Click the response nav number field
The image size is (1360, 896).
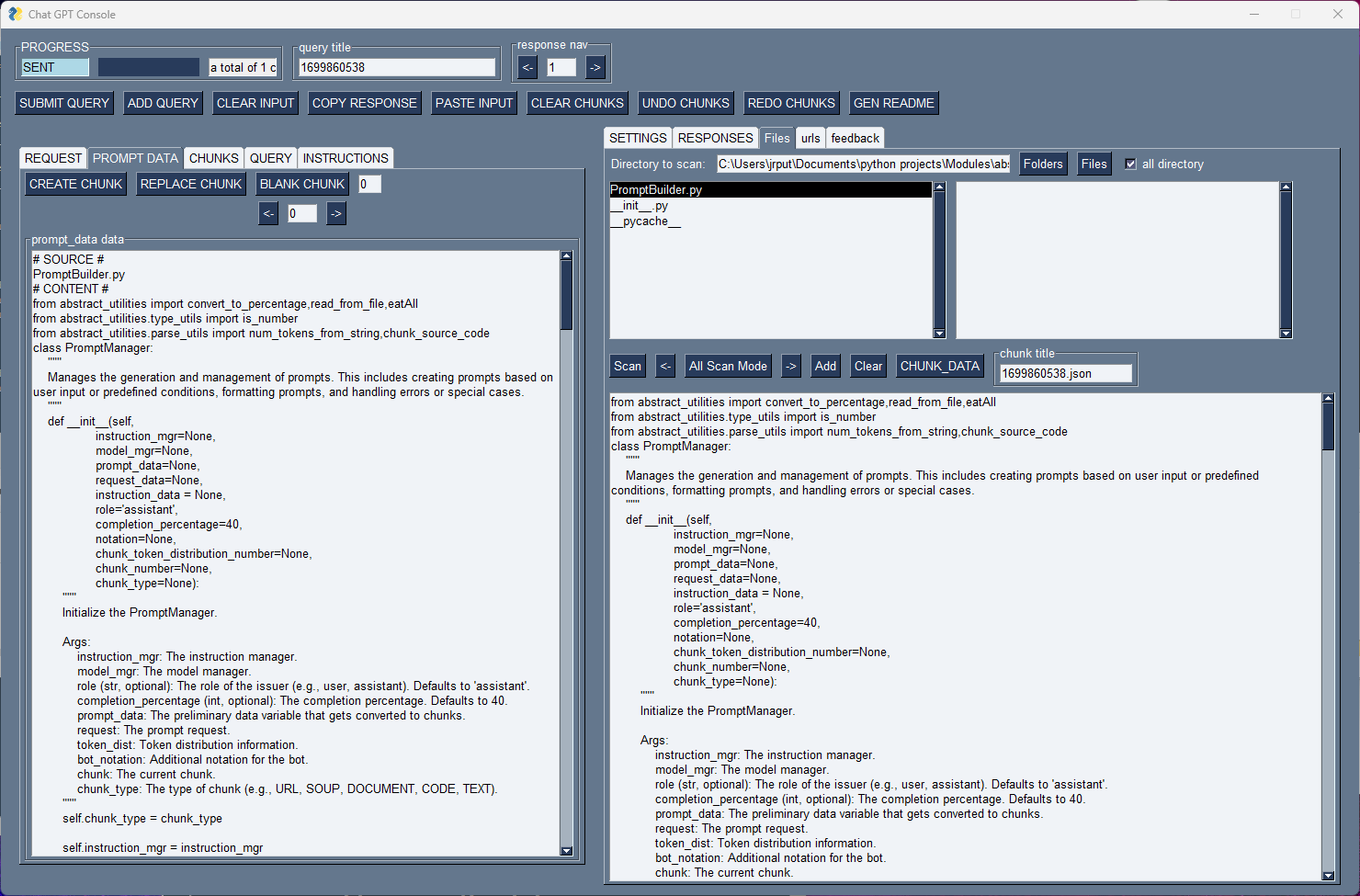(x=561, y=67)
